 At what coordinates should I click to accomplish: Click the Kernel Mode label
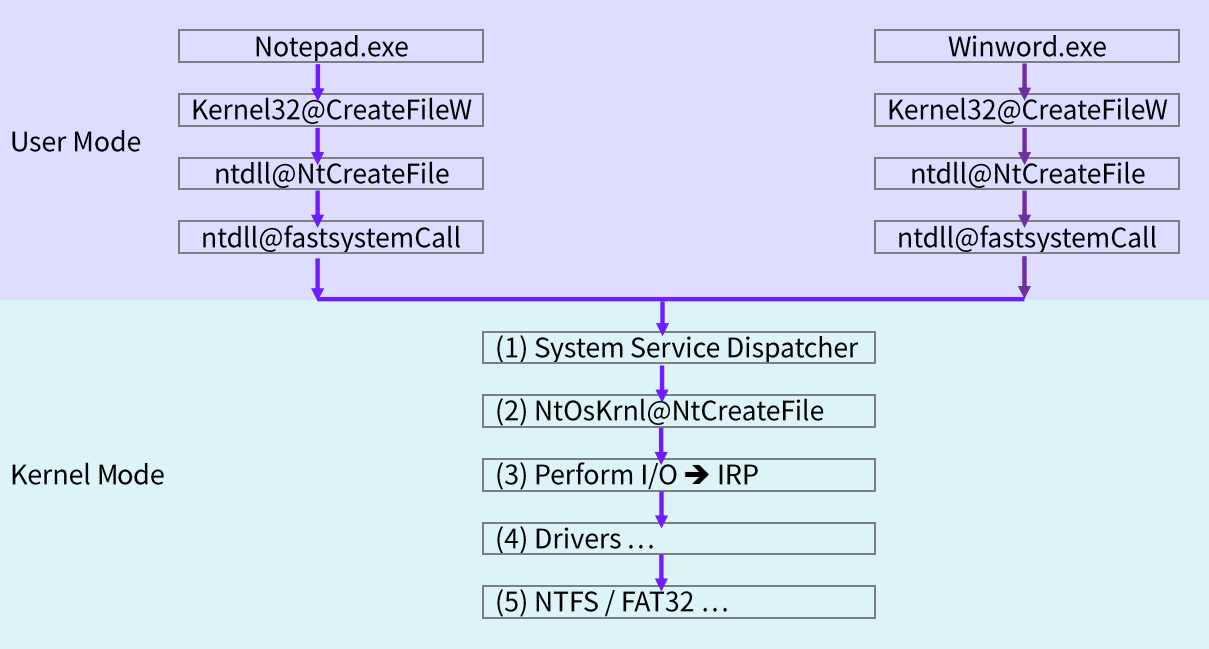[x=87, y=474]
